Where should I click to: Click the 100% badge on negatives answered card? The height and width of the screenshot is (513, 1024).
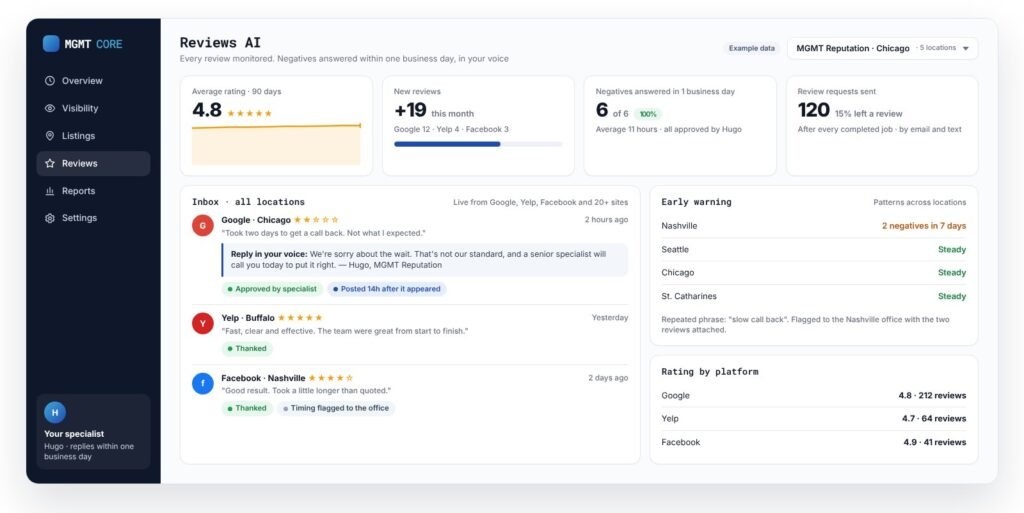(x=648, y=114)
